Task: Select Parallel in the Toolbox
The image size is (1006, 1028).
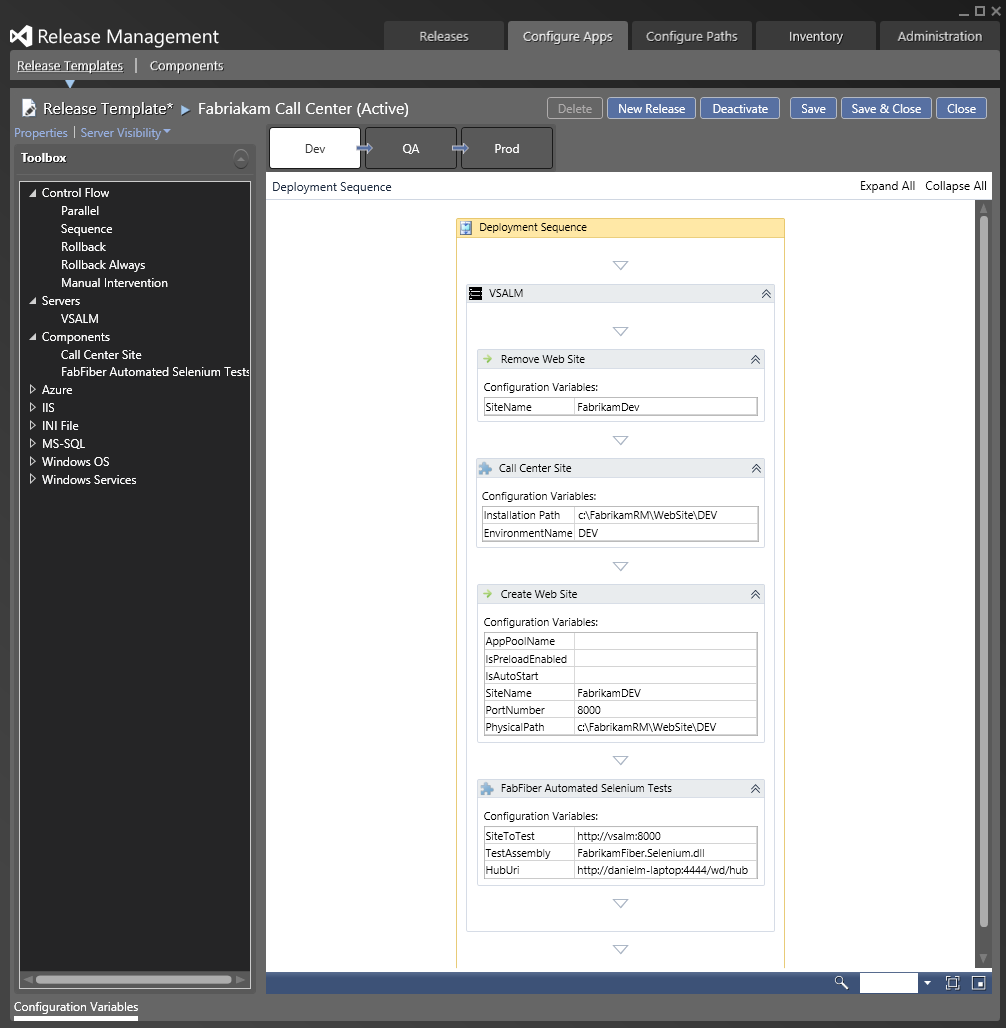Action: click(x=80, y=211)
